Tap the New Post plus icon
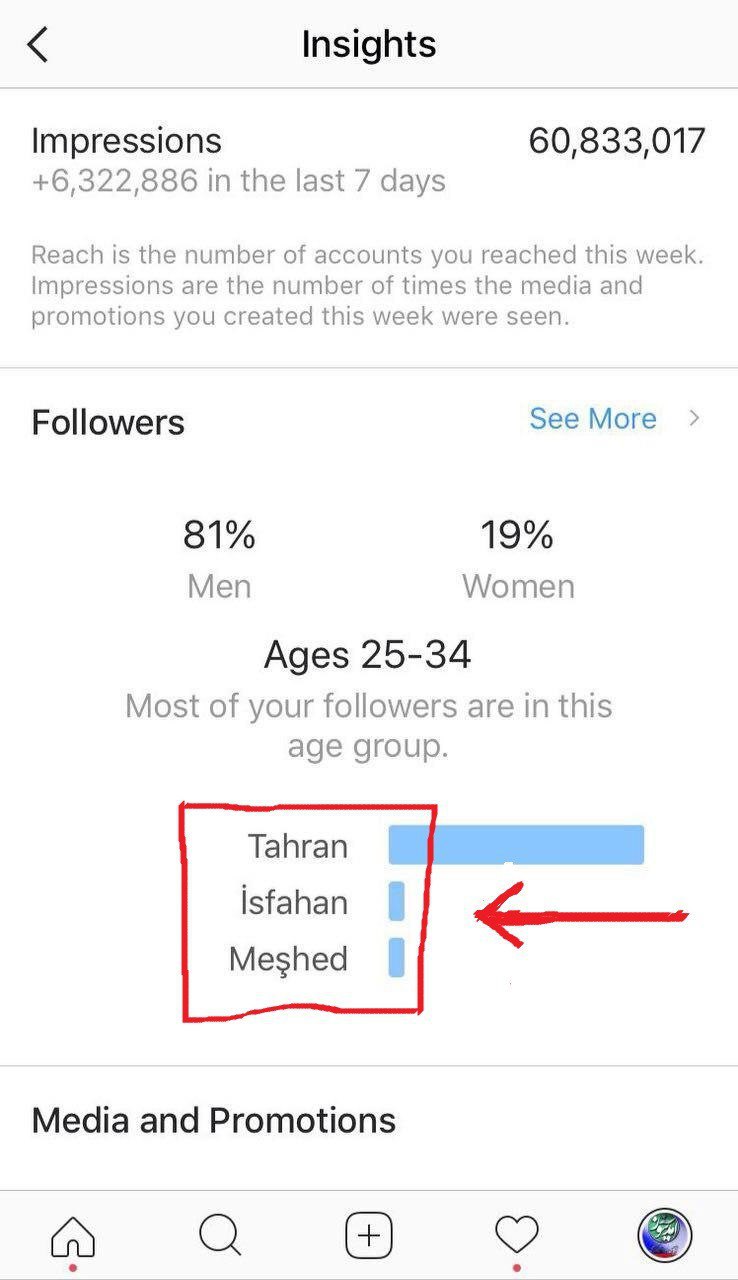 368,1236
